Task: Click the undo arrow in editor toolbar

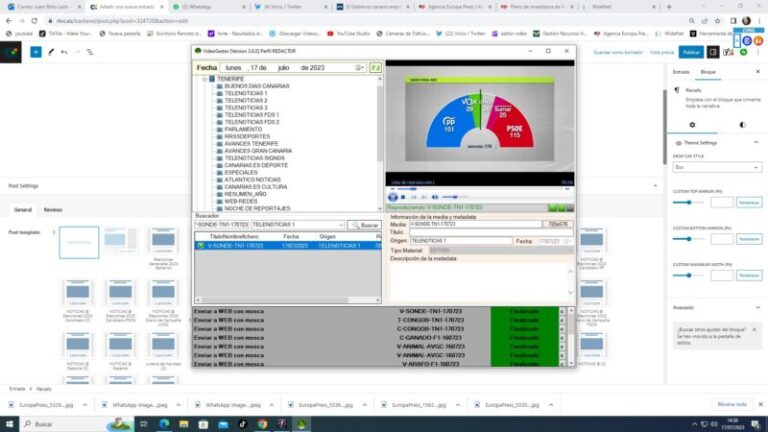Action: tap(64, 52)
